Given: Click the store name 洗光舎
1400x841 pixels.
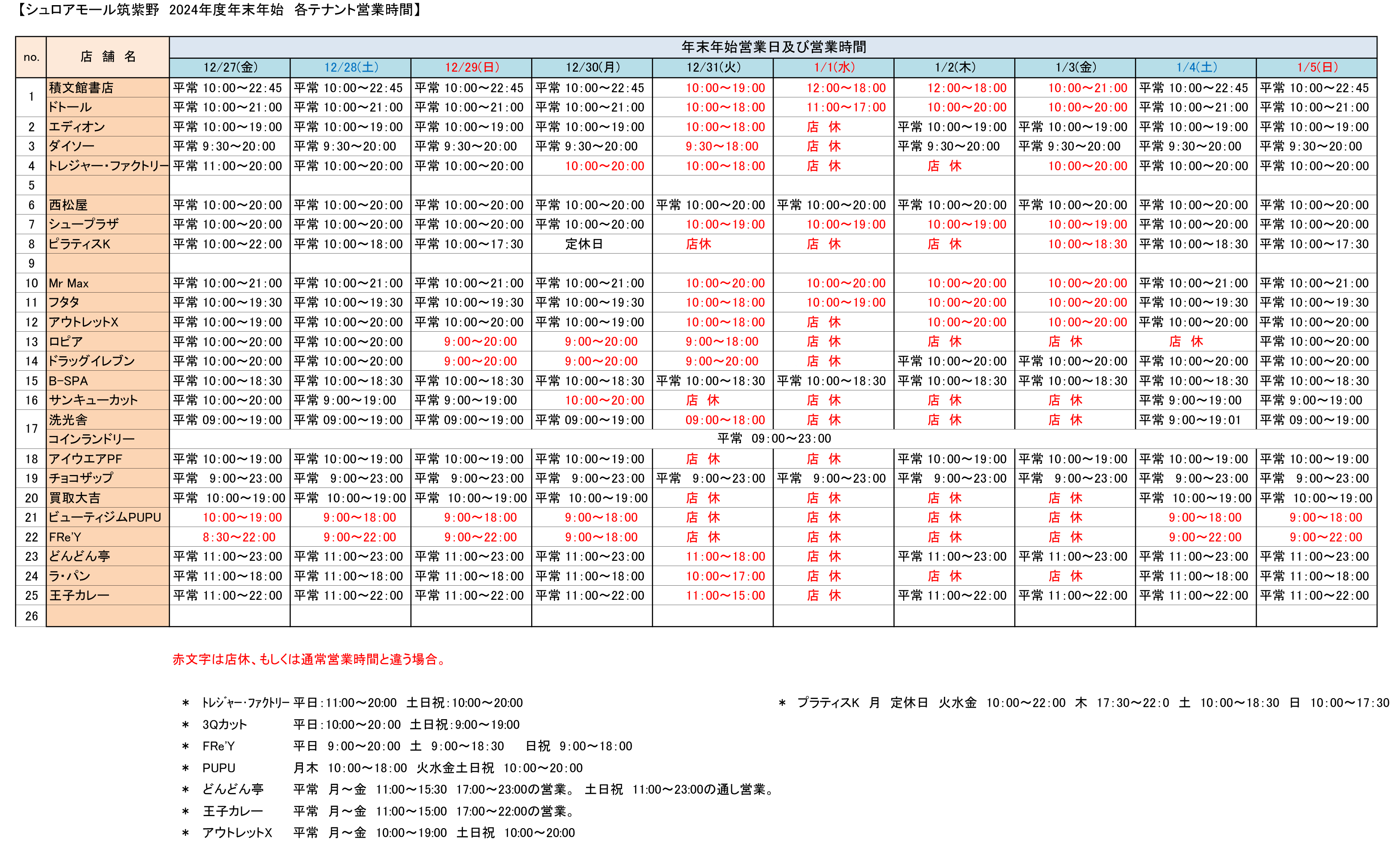Looking at the screenshot, I should click(68, 420).
